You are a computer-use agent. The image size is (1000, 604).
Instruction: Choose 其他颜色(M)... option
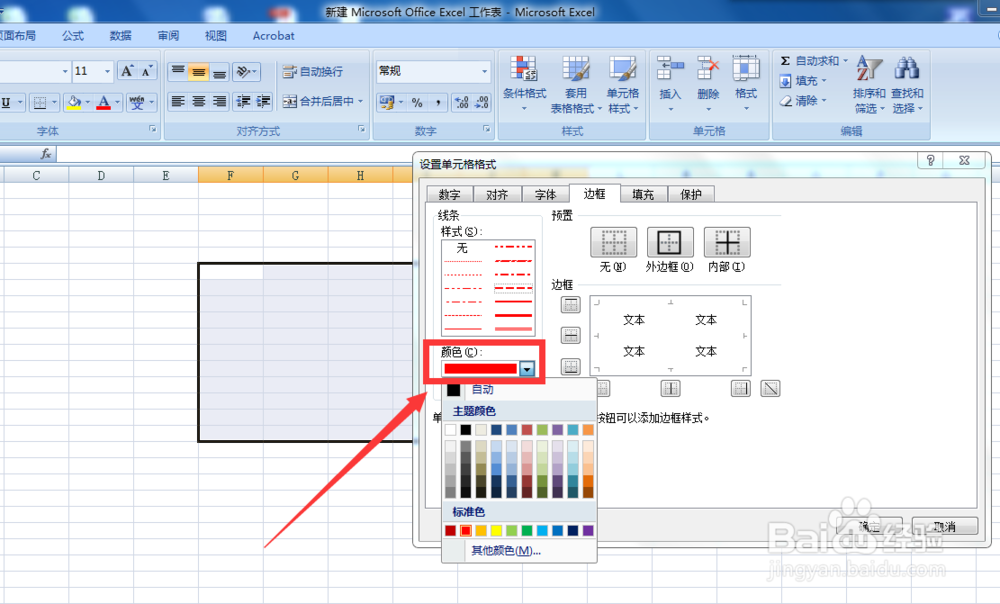pos(506,550)
